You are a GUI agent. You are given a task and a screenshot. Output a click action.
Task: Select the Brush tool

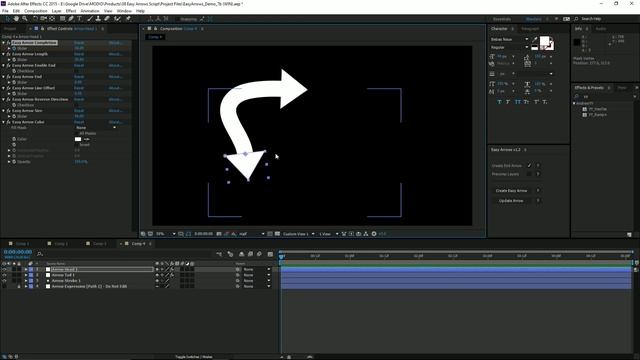click(x=90, y=19)
